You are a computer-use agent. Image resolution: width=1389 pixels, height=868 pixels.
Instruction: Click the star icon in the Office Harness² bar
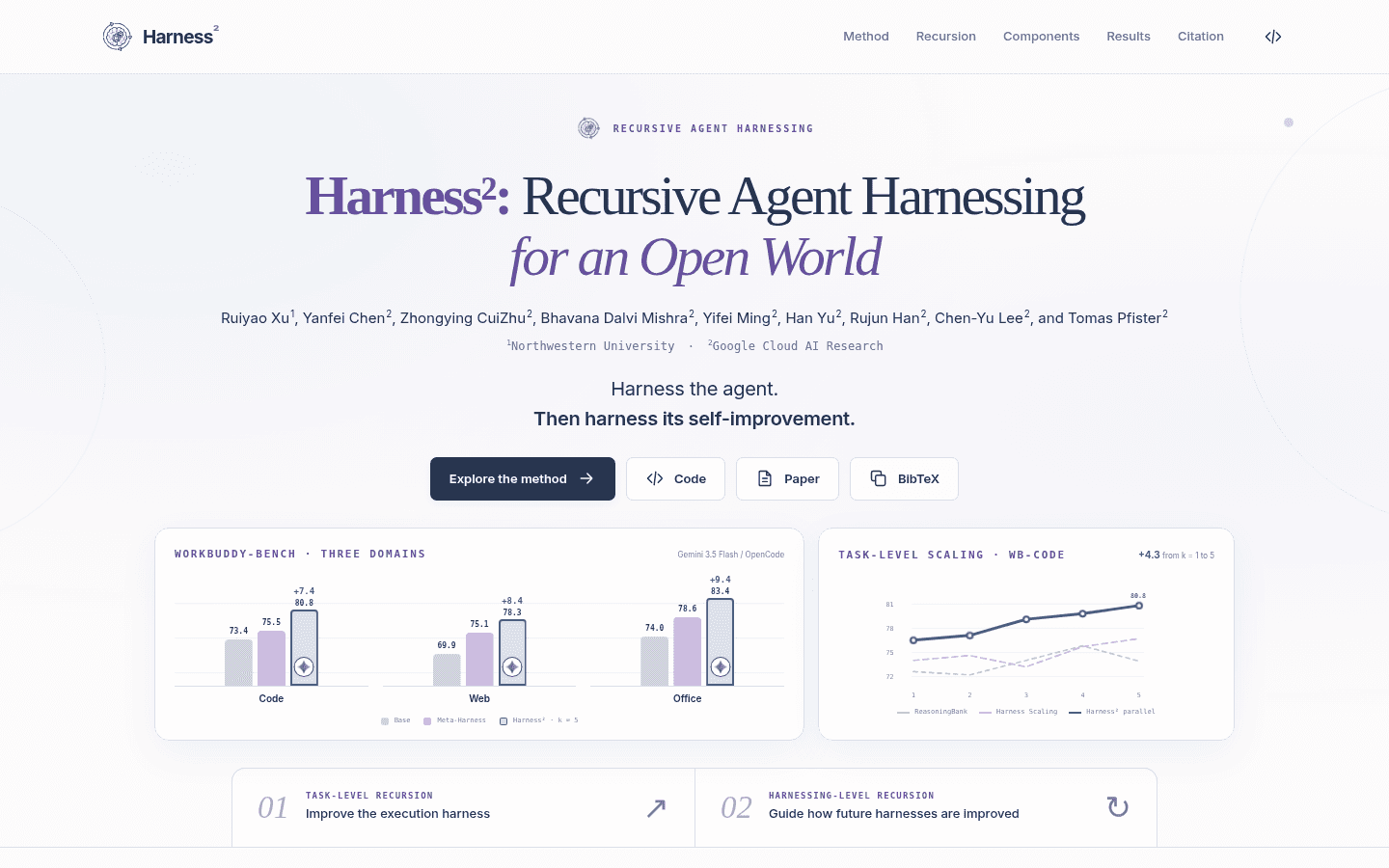pos(721,666)
